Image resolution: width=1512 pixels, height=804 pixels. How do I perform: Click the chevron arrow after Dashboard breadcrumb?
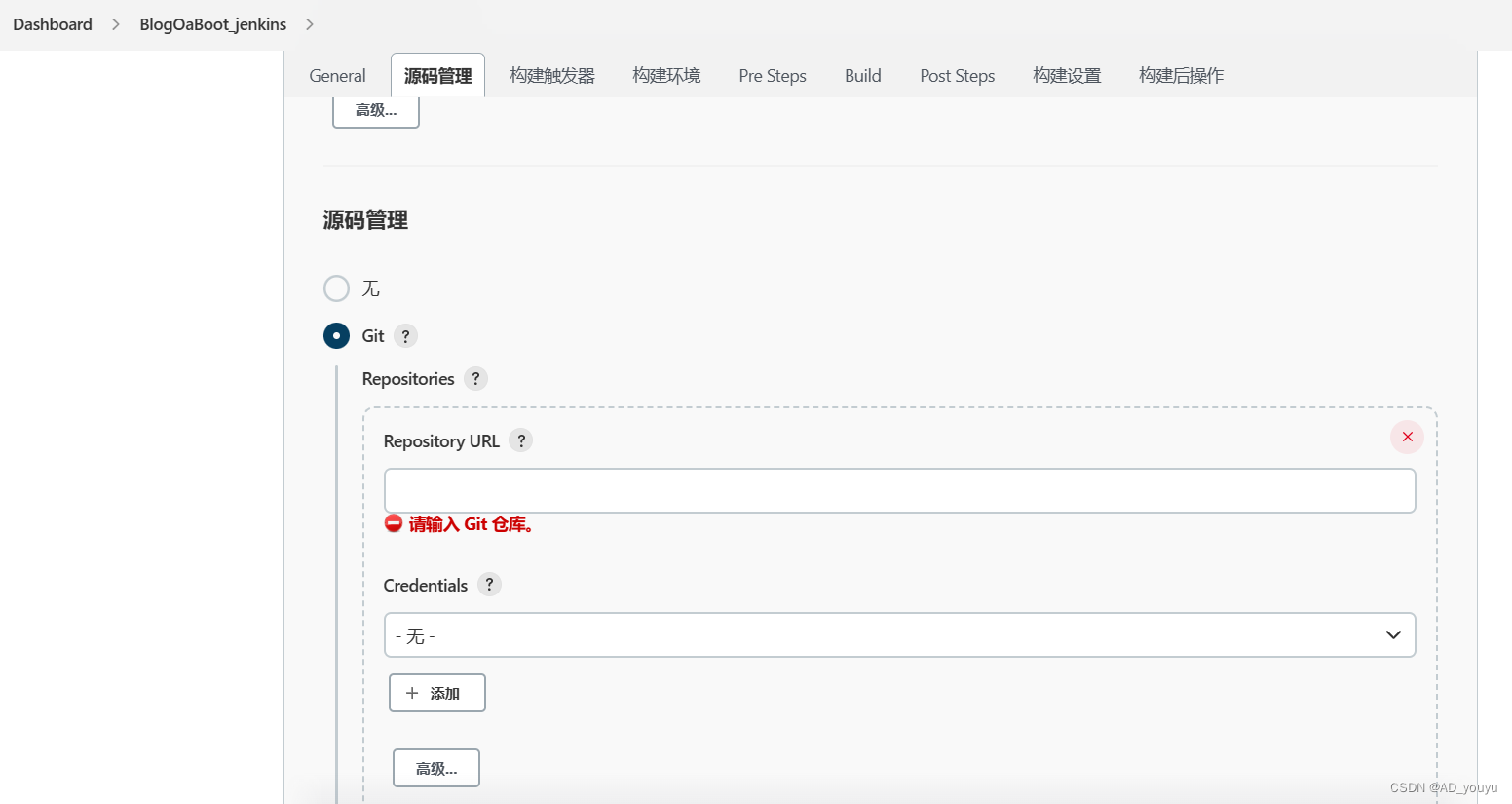point(116,24)
